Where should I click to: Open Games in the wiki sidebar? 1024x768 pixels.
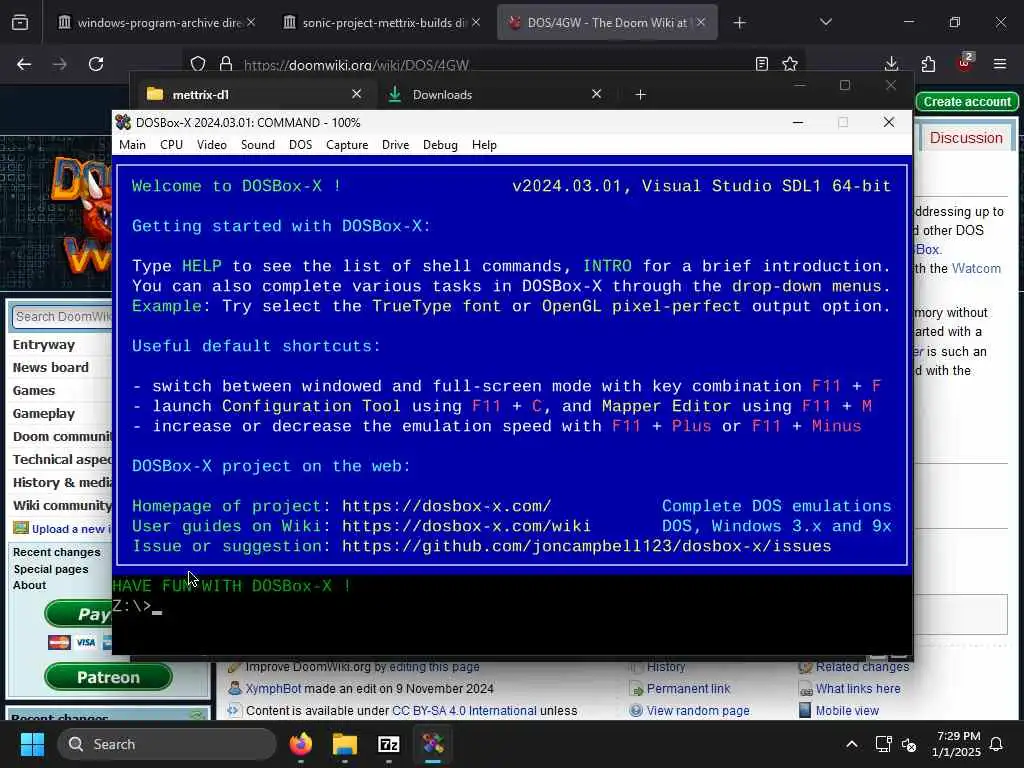34,391
